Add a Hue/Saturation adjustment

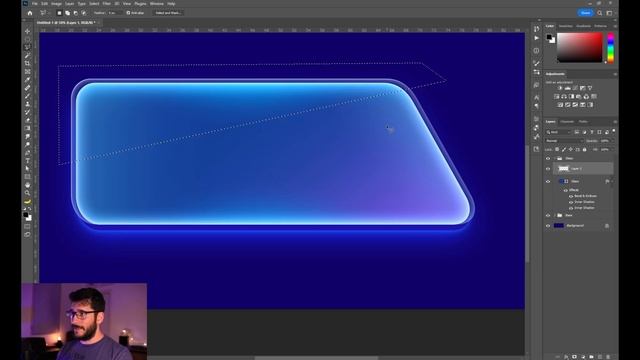click(x=556, y=97)
